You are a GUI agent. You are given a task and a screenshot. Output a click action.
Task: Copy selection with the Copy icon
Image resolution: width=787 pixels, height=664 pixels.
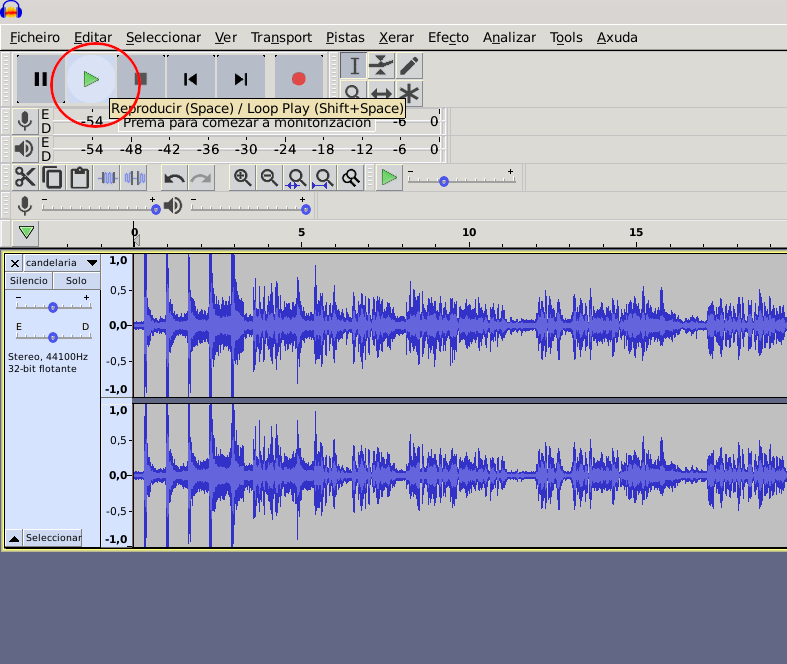click(52, 178)
